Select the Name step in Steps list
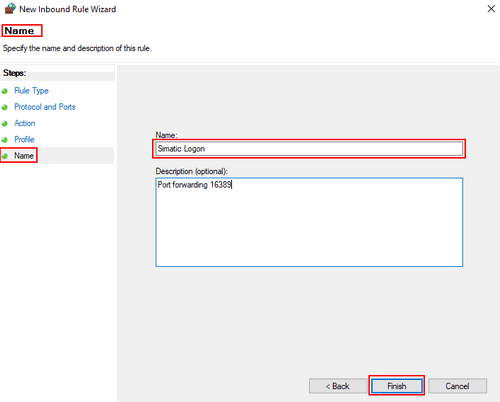The height and width of the screenshot is (402, 500). coord(24,155)
